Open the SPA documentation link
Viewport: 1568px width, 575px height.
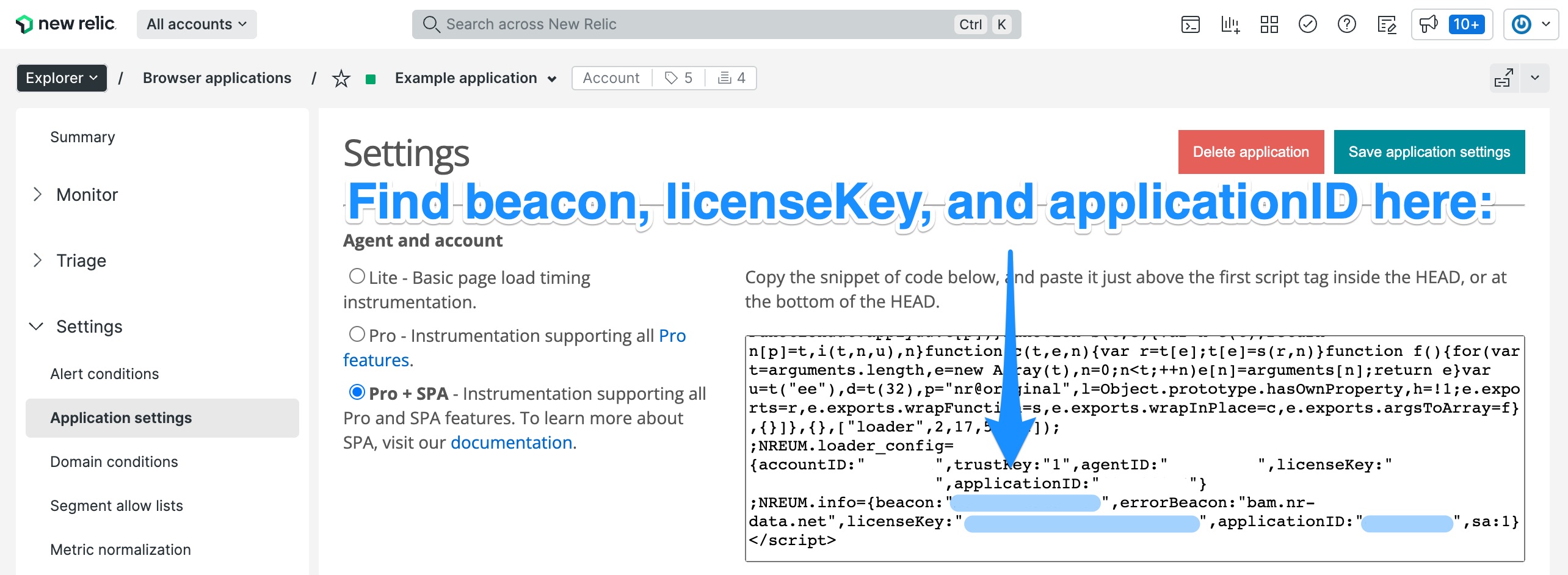click(x=511, y=443)
